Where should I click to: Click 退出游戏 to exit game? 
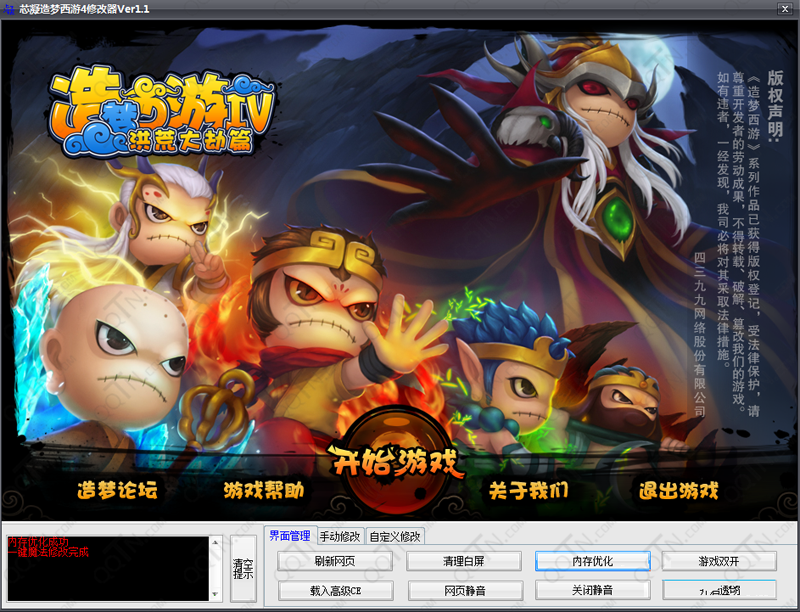(679, 490)
